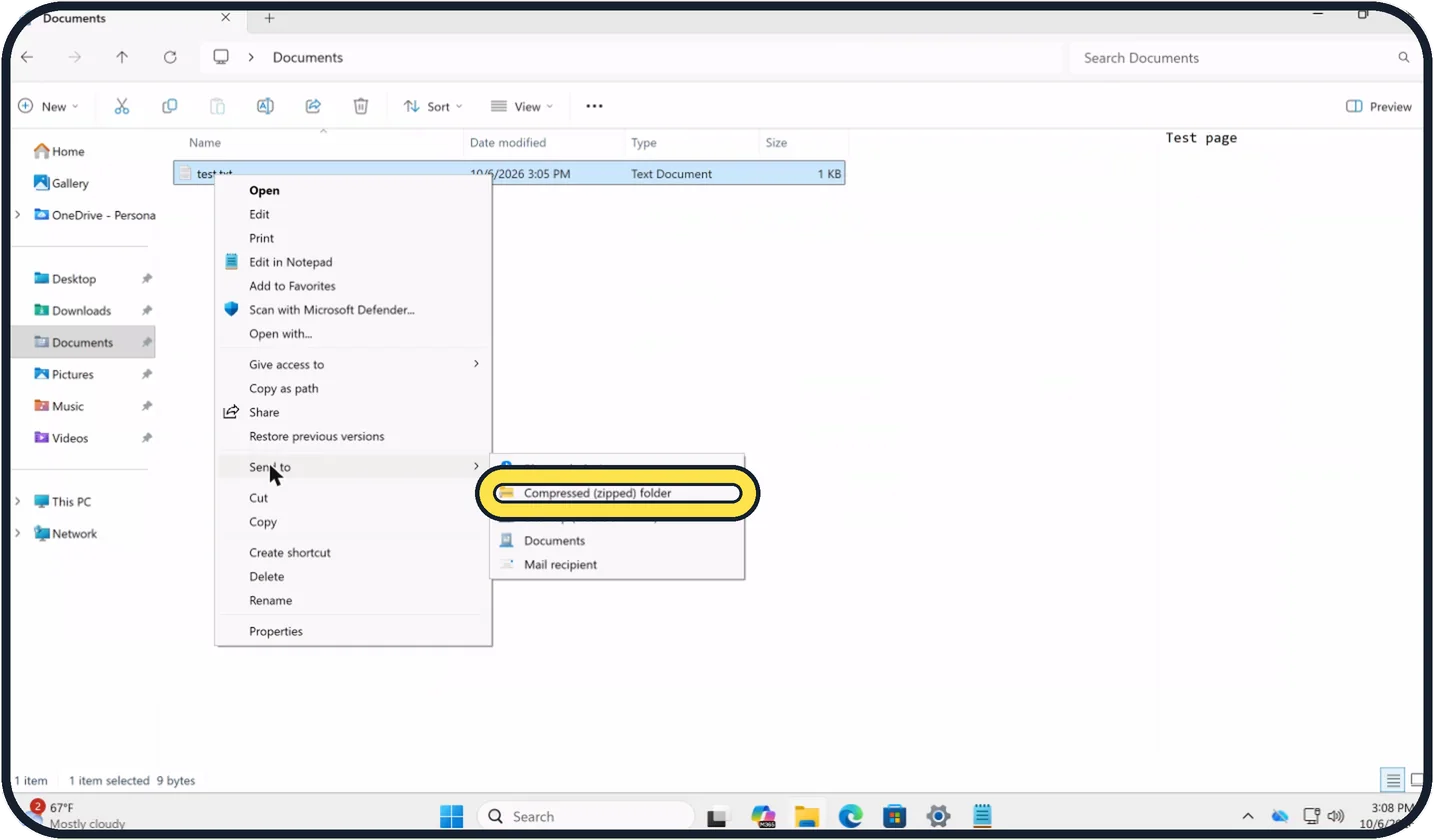Click the Delete trash can icon in the toolbar
This screenshot has height=840, width=1434.
click(361, 106)
